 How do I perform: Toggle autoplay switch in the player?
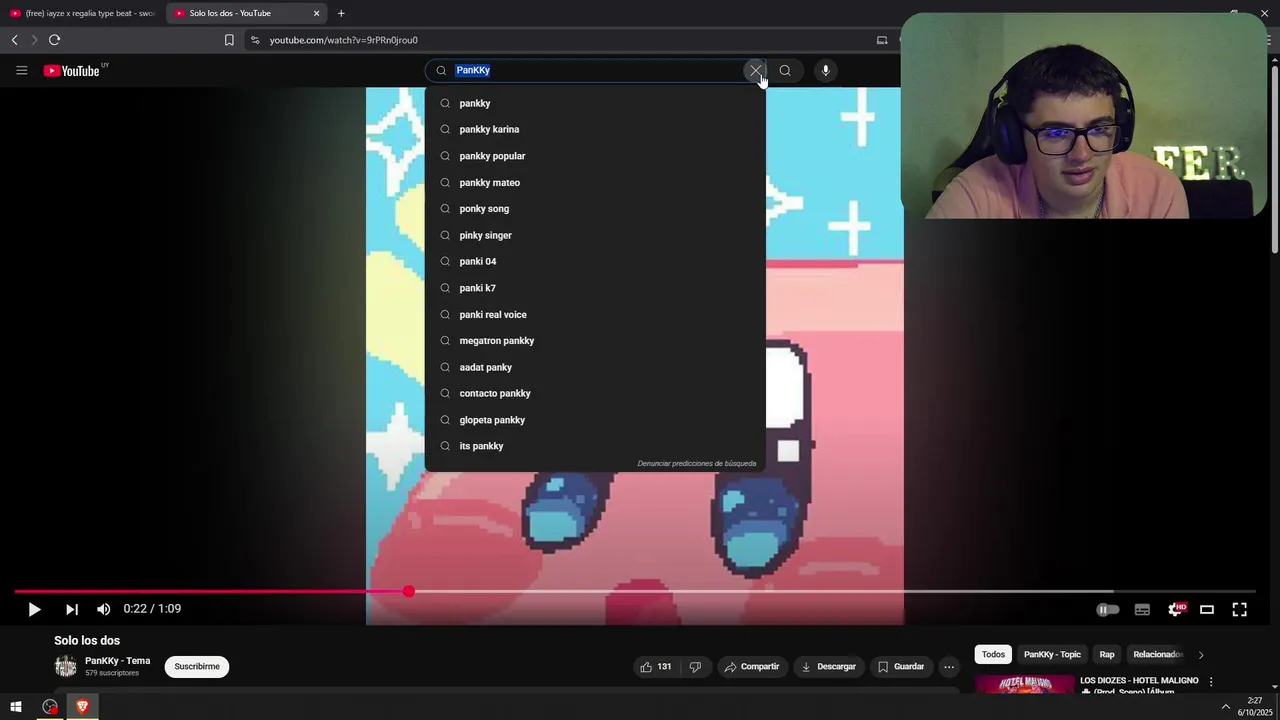click(1107, 609)
